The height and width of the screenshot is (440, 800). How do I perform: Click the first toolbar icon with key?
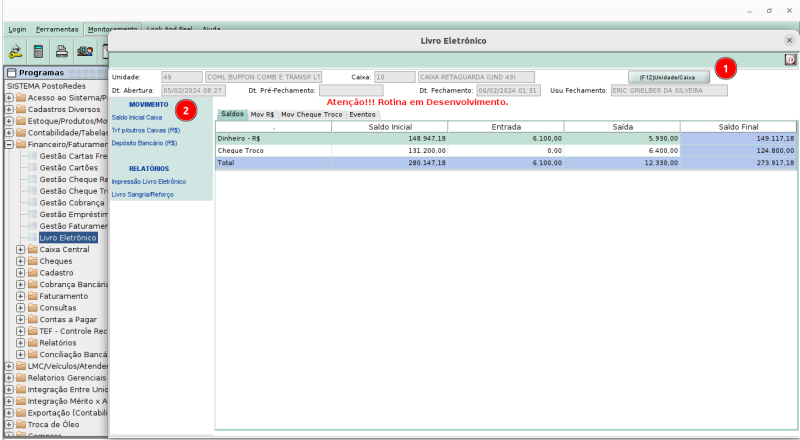point(16,50)
